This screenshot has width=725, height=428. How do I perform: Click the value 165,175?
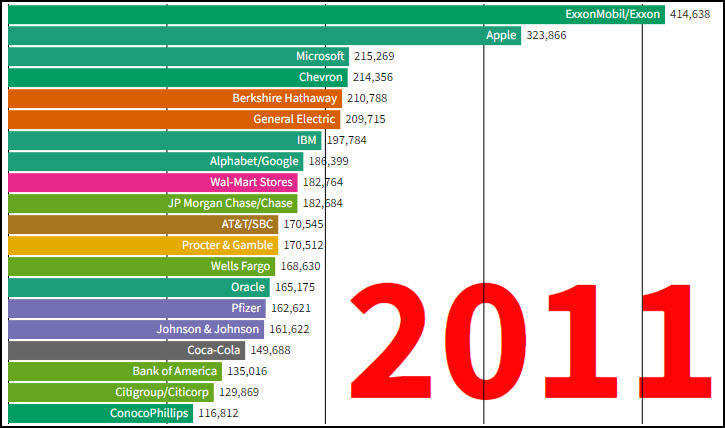[295, 287]
